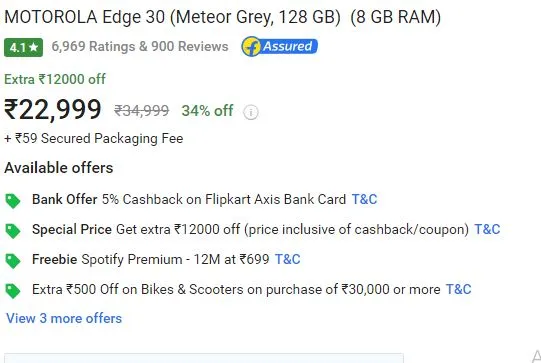Open 6,969 Ratings & 900 Reviews
Image resolution: width=541 pixels, height=363 pixels.
pos(140,47)
